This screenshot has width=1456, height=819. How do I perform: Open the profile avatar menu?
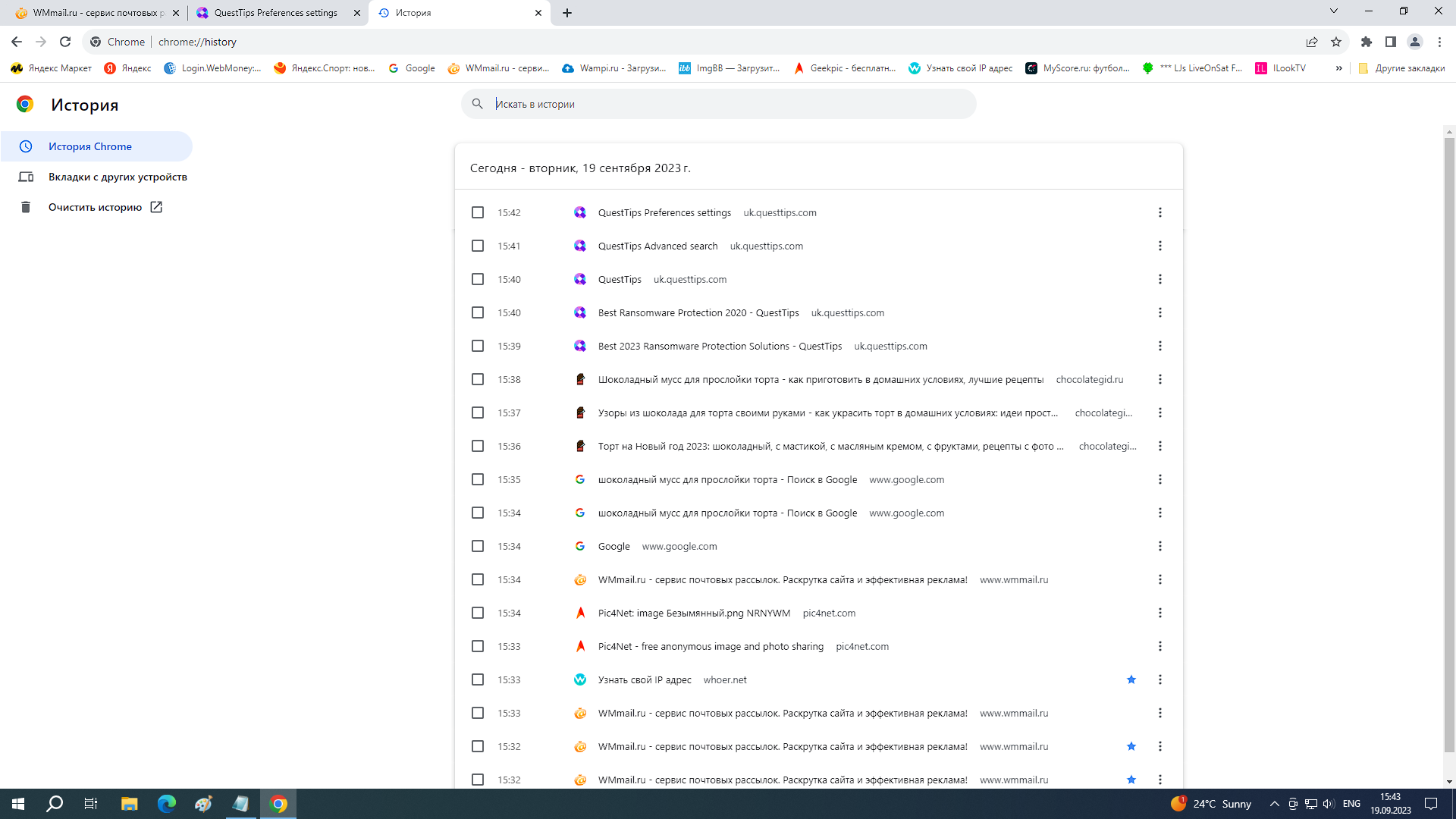[1415, 42]
